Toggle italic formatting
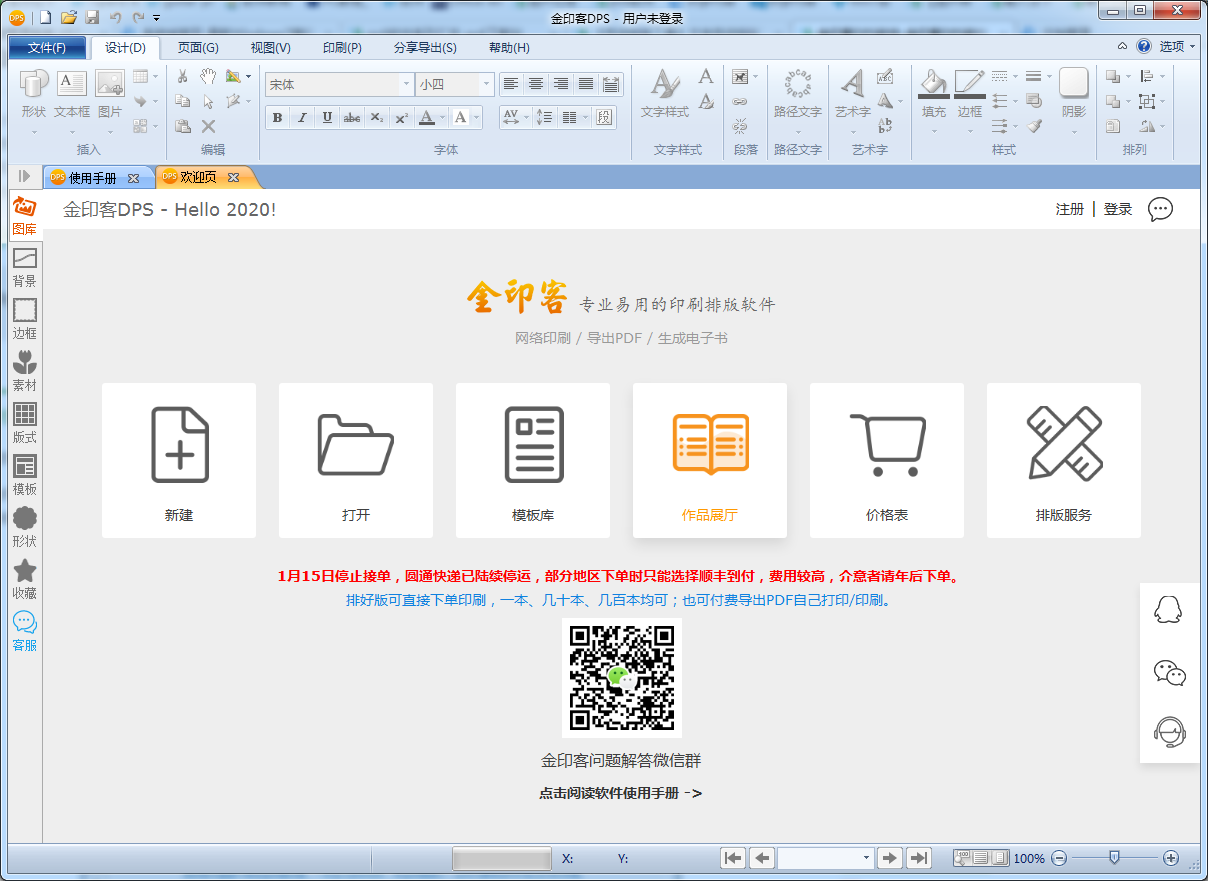Screen dimensions: 1208x881 coord(302,118)
